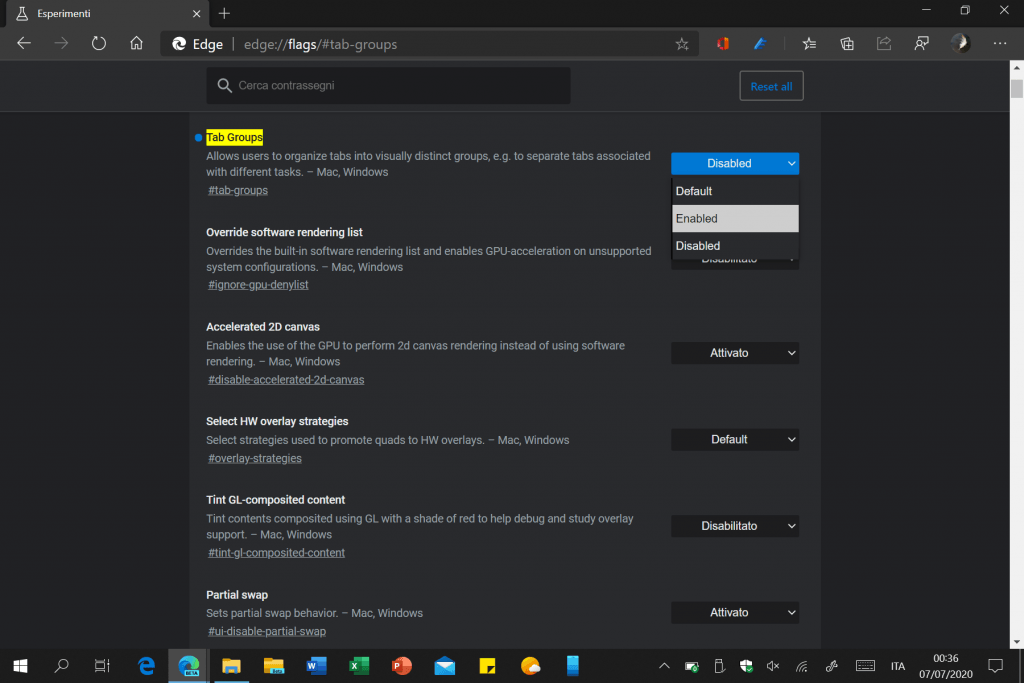The width and height of the screenshot is (1024, 683).
Task: Launch PowerPoint from the taskbar
Action: [x=402, y=665]
